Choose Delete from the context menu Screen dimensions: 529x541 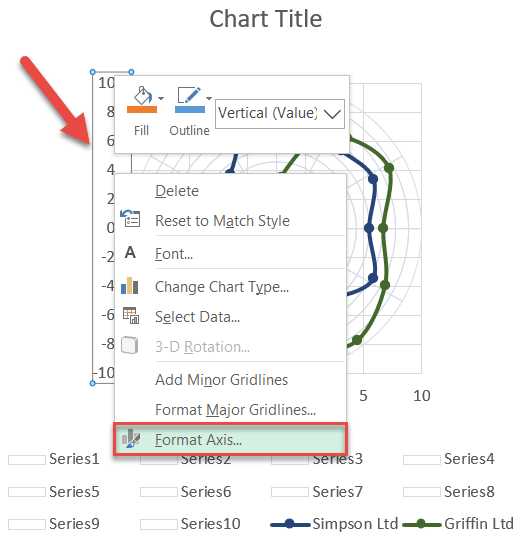click(x=177, y=191)
